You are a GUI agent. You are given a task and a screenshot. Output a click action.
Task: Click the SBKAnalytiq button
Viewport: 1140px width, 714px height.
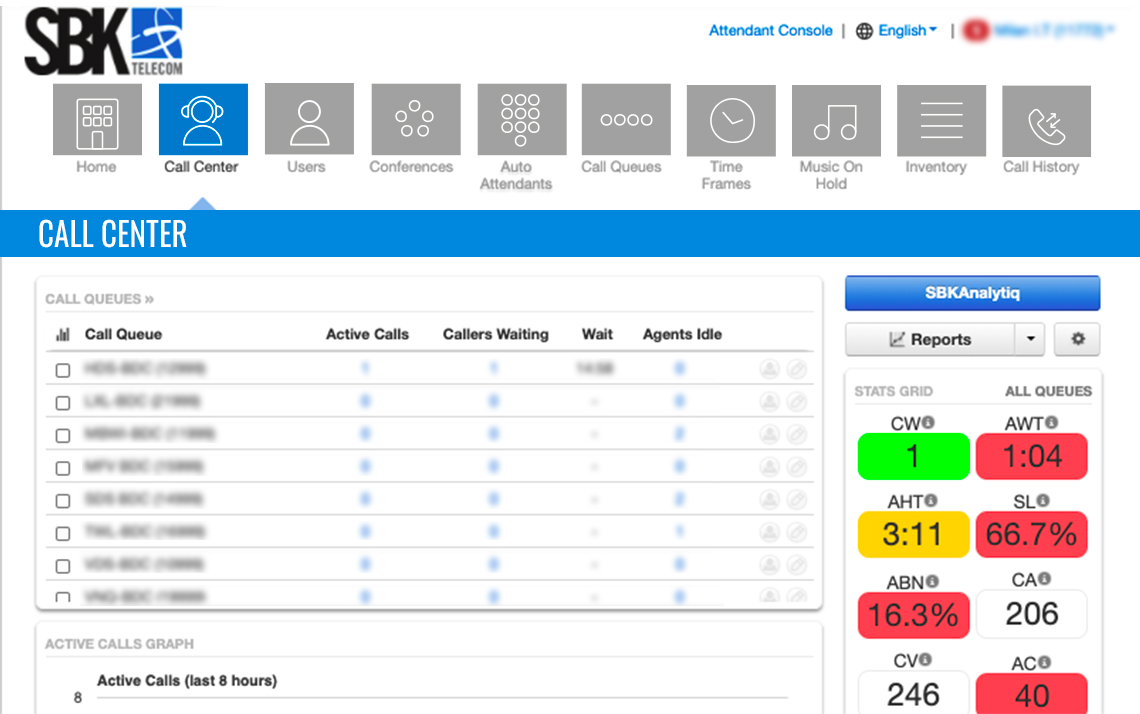click(x=972, y=293)
